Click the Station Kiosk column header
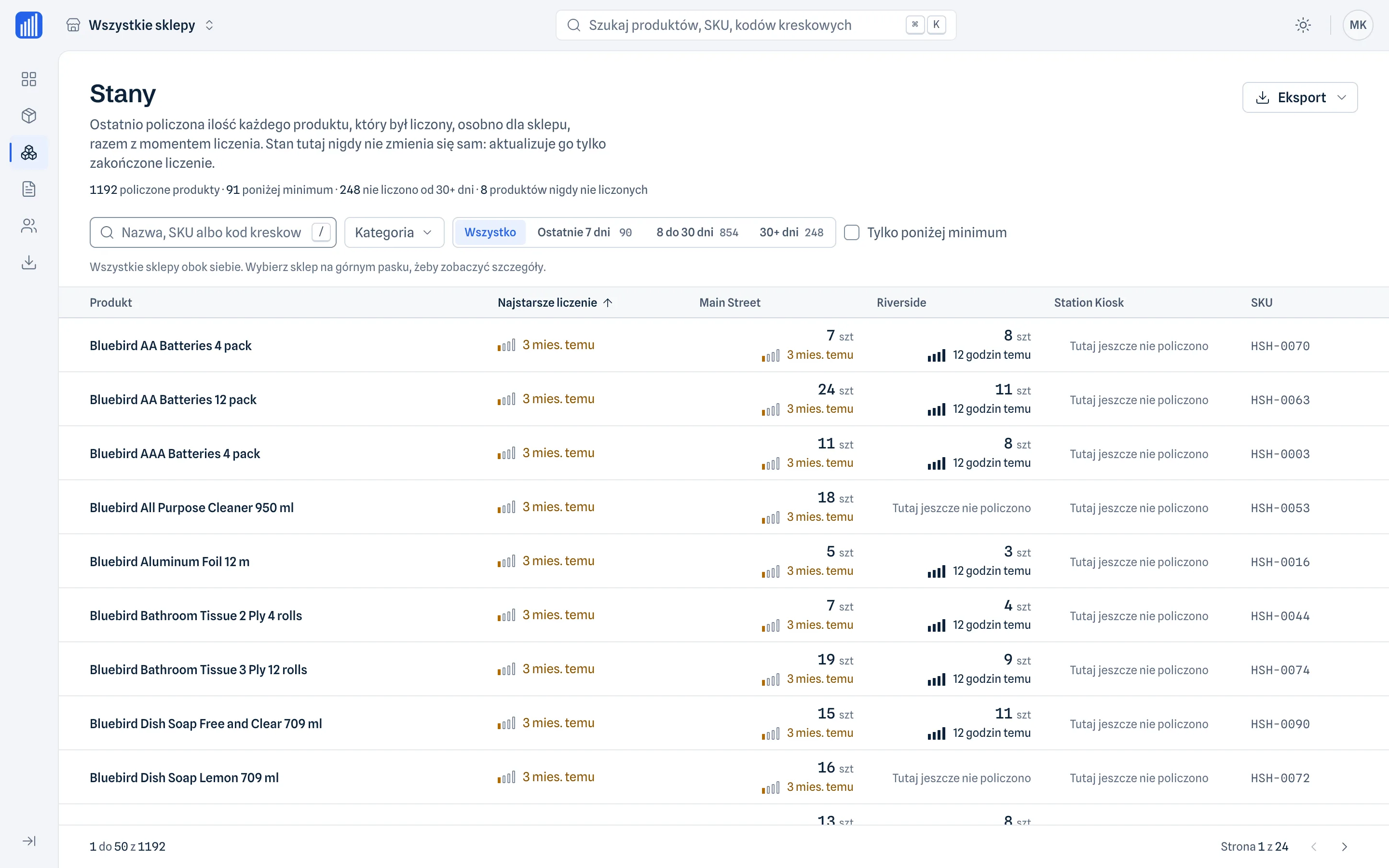Image resolution: width=1389 pixels, height=868 pixels. tap(1089, 302)
